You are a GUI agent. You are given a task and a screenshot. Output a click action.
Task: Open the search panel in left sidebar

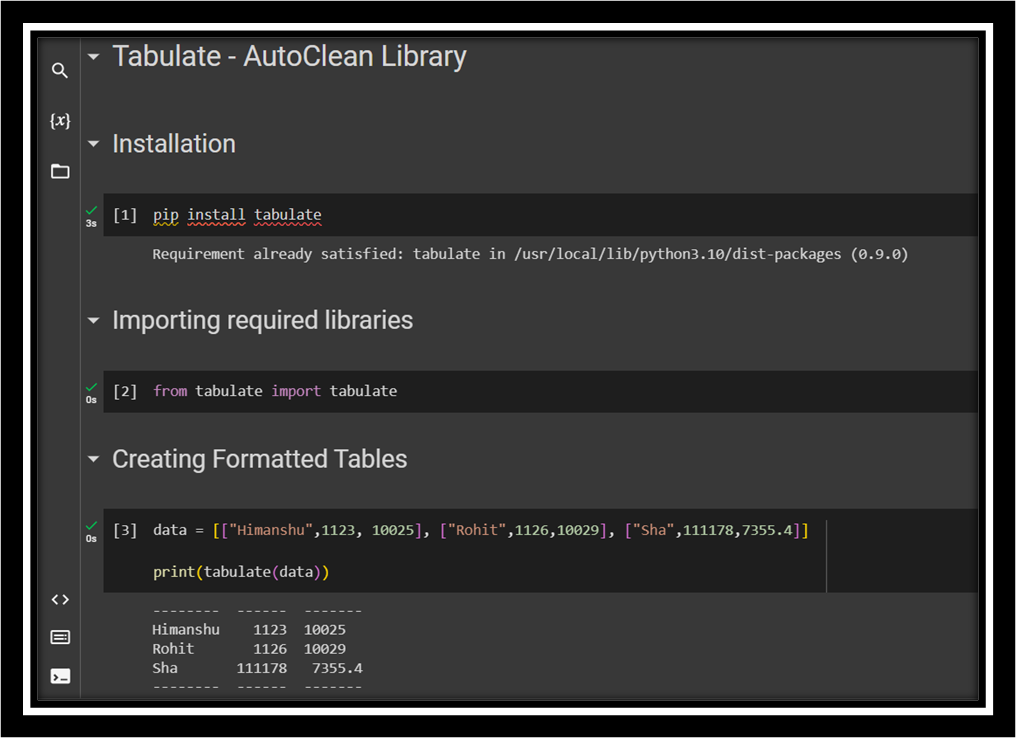point(60,70)
